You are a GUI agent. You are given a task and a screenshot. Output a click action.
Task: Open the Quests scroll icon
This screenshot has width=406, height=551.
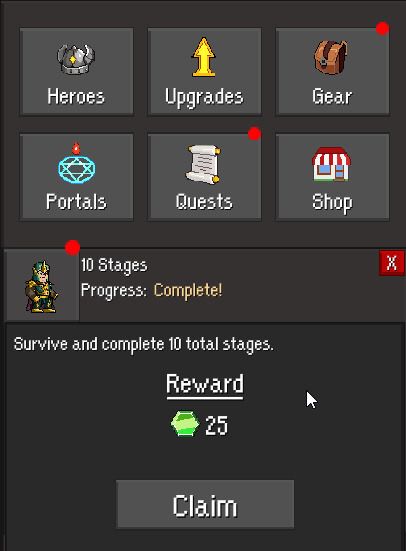(204, 164)
